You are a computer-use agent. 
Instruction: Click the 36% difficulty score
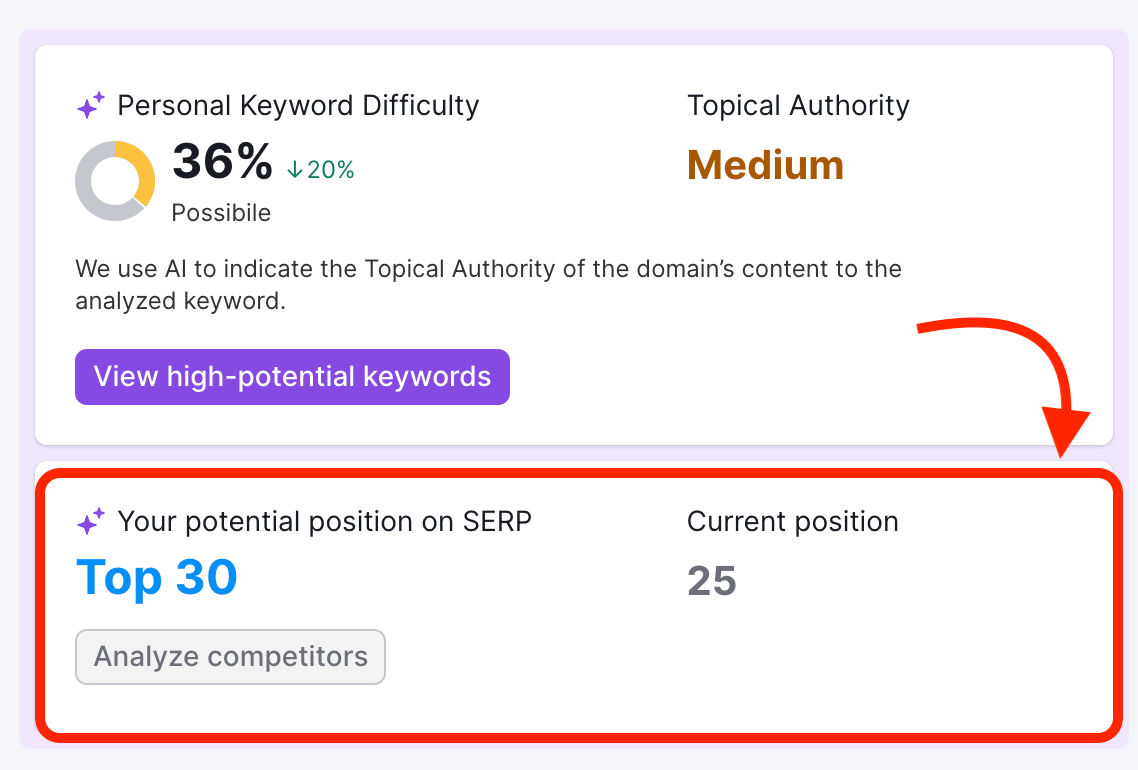tap(222, 162)
